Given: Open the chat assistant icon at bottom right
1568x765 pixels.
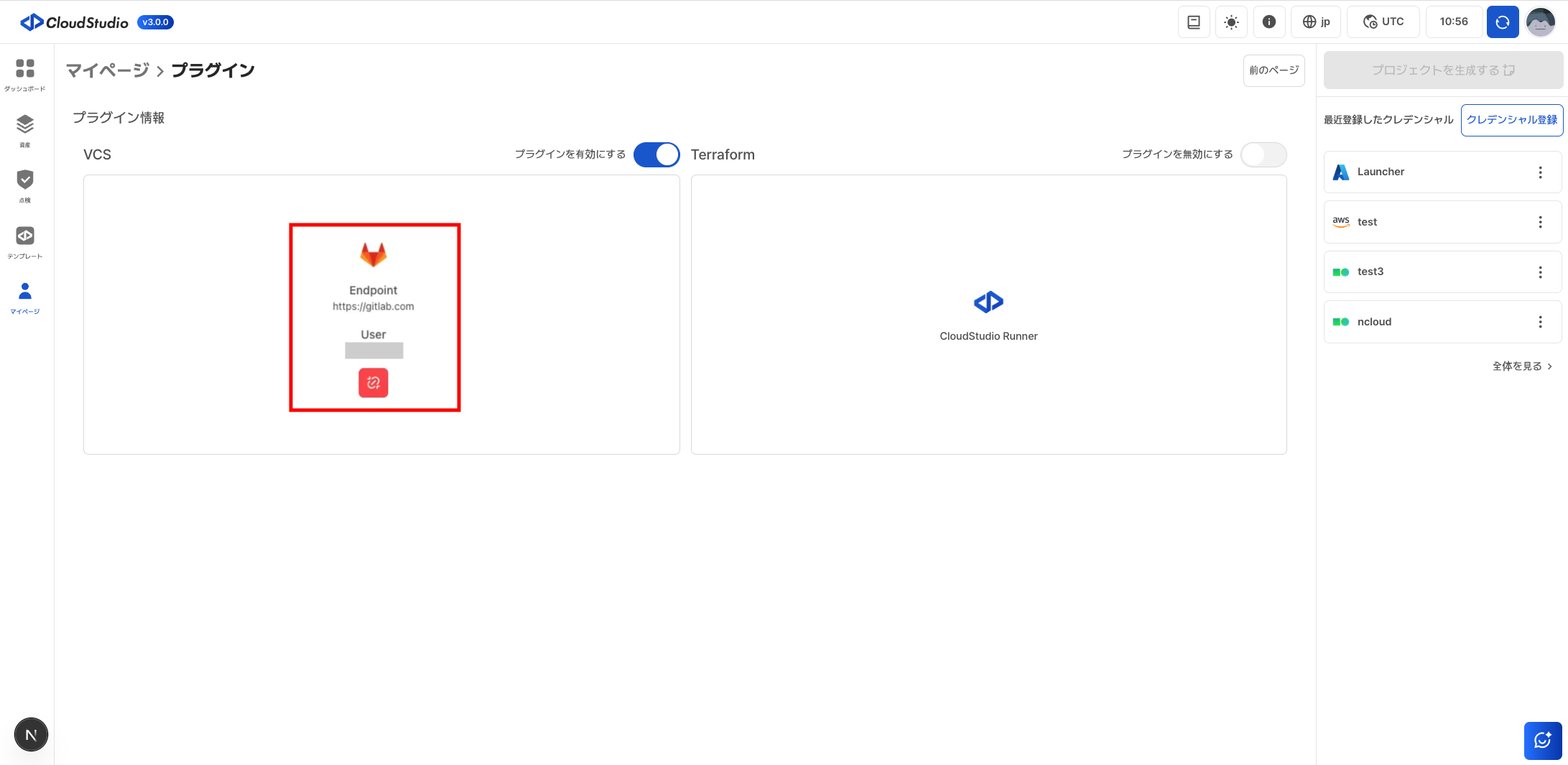Looking at the screenshot, I should [x=1542, y=741].
